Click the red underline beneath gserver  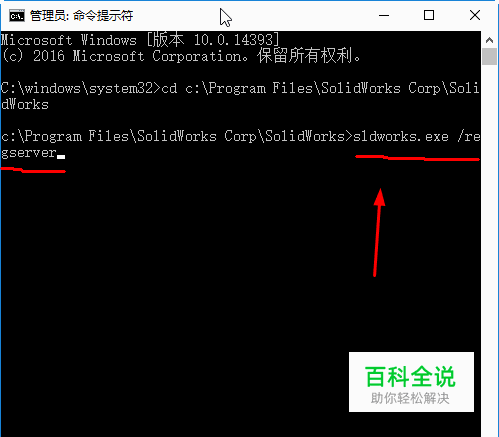[x=33, y=170]
